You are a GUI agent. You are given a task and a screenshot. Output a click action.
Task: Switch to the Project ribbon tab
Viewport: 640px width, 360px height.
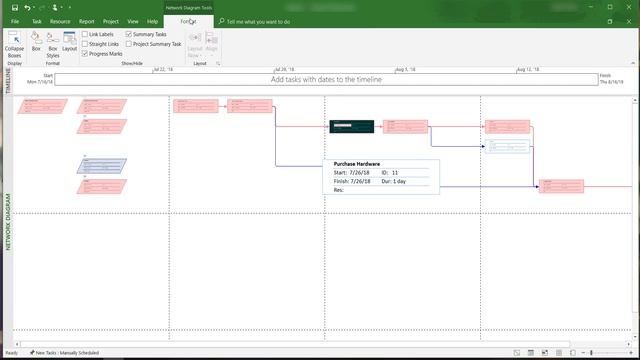[x=111, y=21]
